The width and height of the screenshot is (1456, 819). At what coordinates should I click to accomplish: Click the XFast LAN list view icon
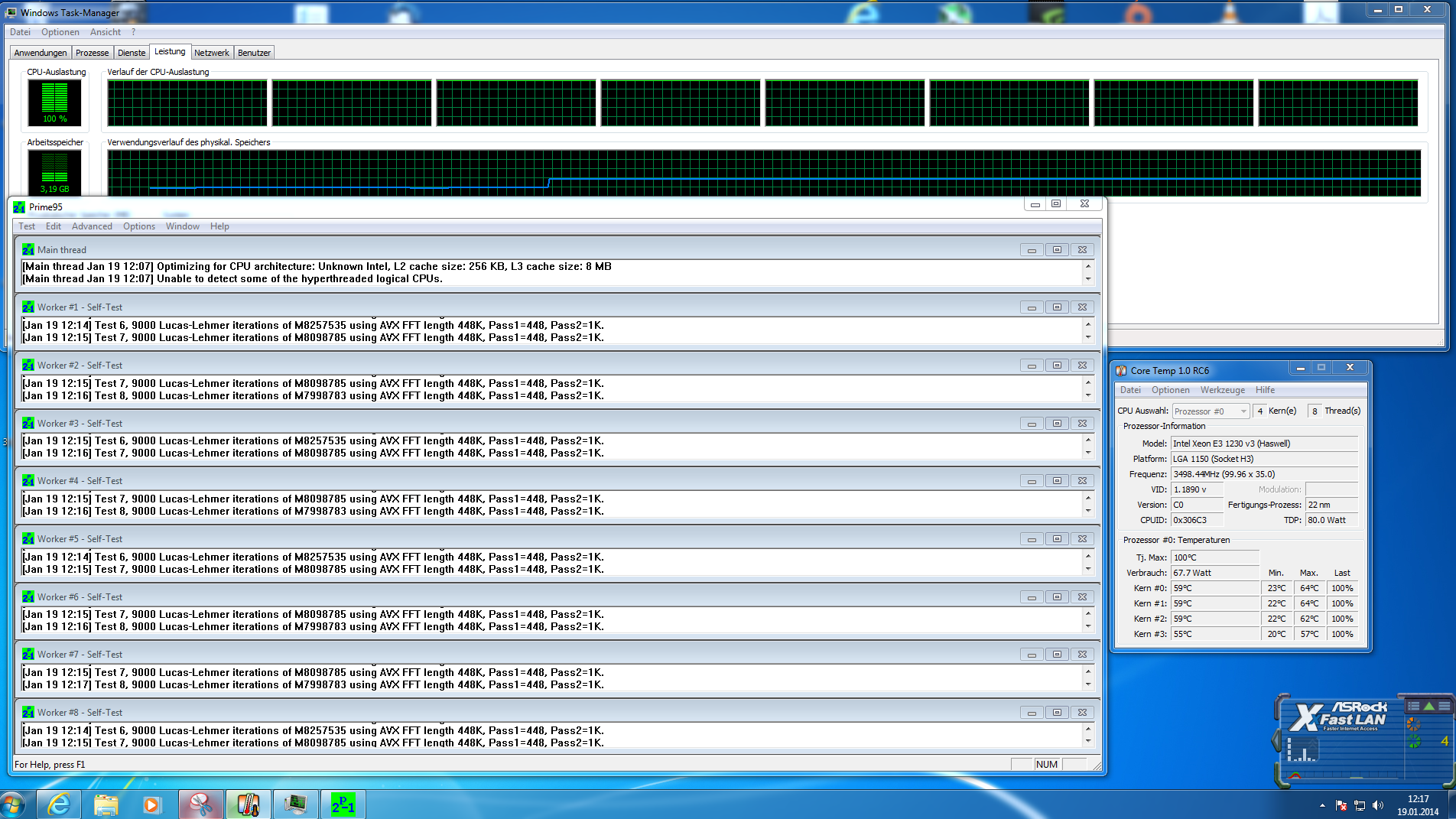[1413, 706]
